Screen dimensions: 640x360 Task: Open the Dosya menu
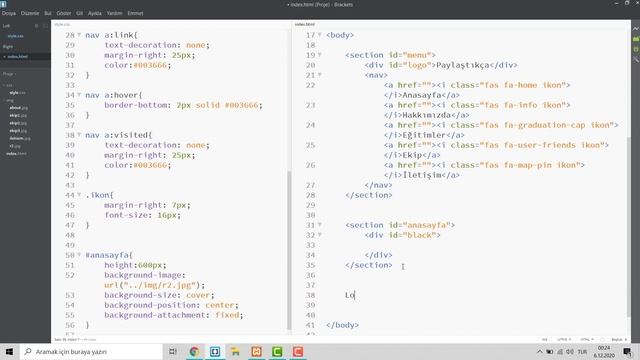(x=9, y=13)
